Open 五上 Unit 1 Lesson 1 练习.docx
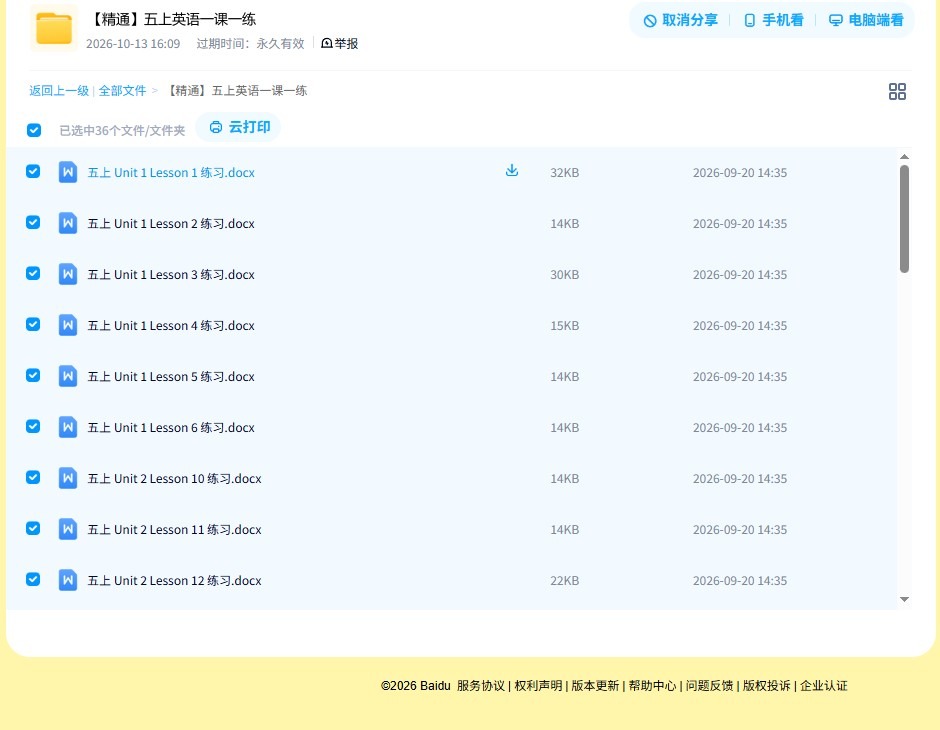The image size is (940, 730). [171, 173]
